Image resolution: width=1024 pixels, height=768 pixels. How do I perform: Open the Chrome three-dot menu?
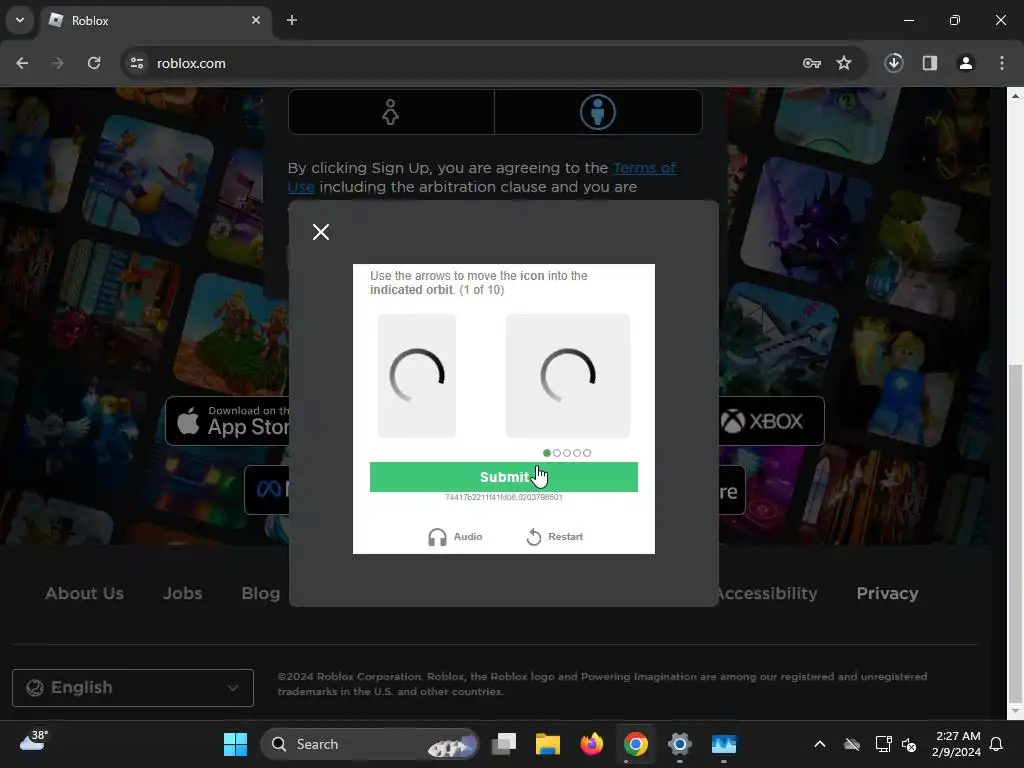tap(1002, 63)
